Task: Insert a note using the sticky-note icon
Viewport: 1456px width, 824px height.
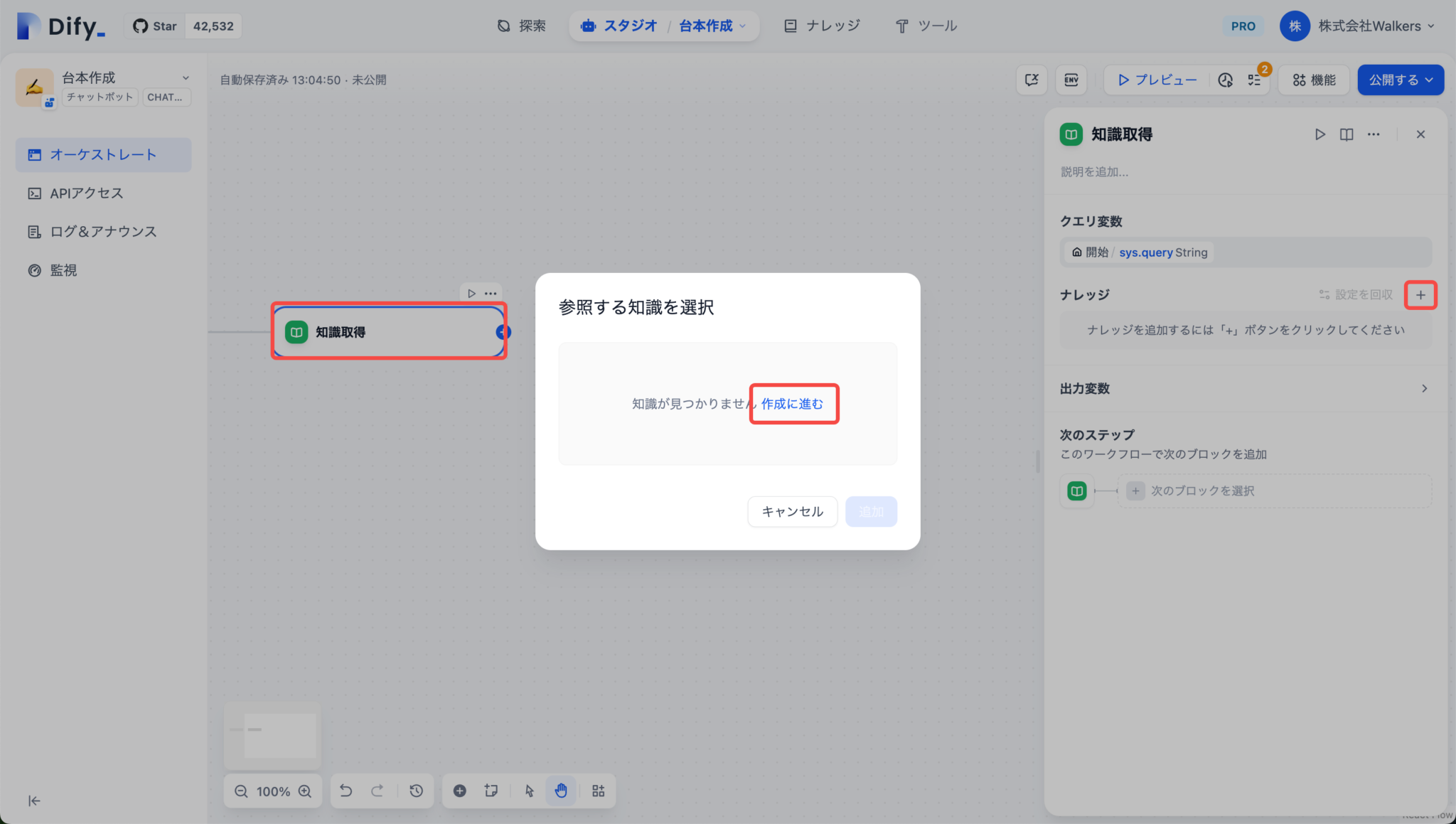Action: (492, 791)
